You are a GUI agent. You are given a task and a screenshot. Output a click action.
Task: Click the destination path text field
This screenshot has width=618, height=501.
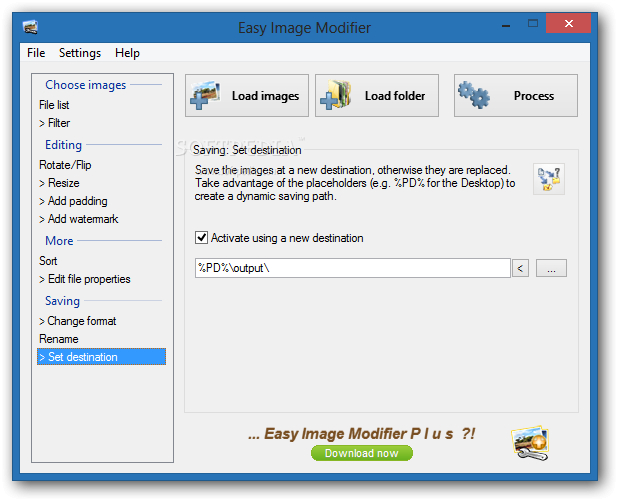[x=353, y=268]
